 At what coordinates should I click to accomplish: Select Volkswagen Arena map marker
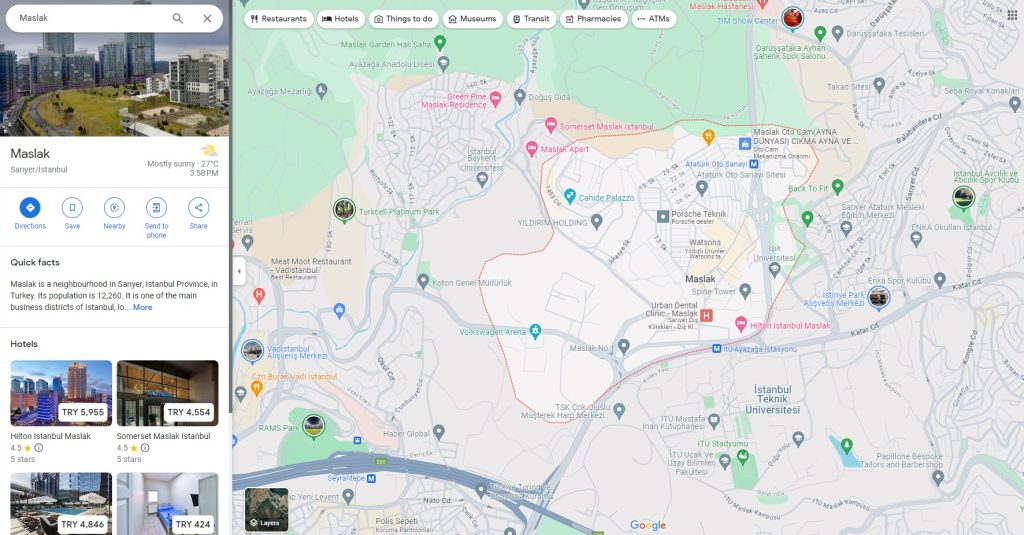tap(536, 331)
